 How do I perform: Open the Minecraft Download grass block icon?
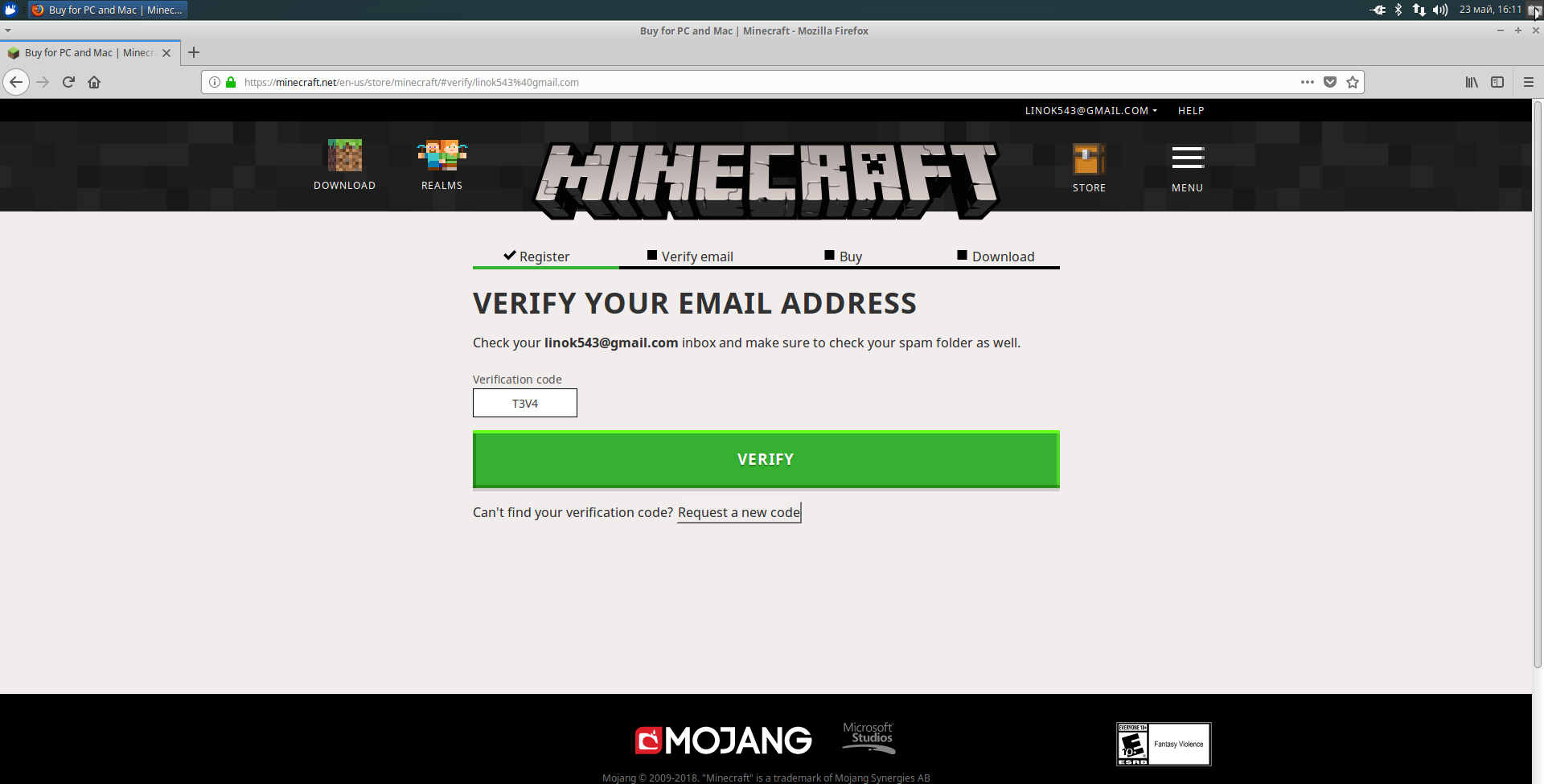pyautogui.click(x=345, y=155)
